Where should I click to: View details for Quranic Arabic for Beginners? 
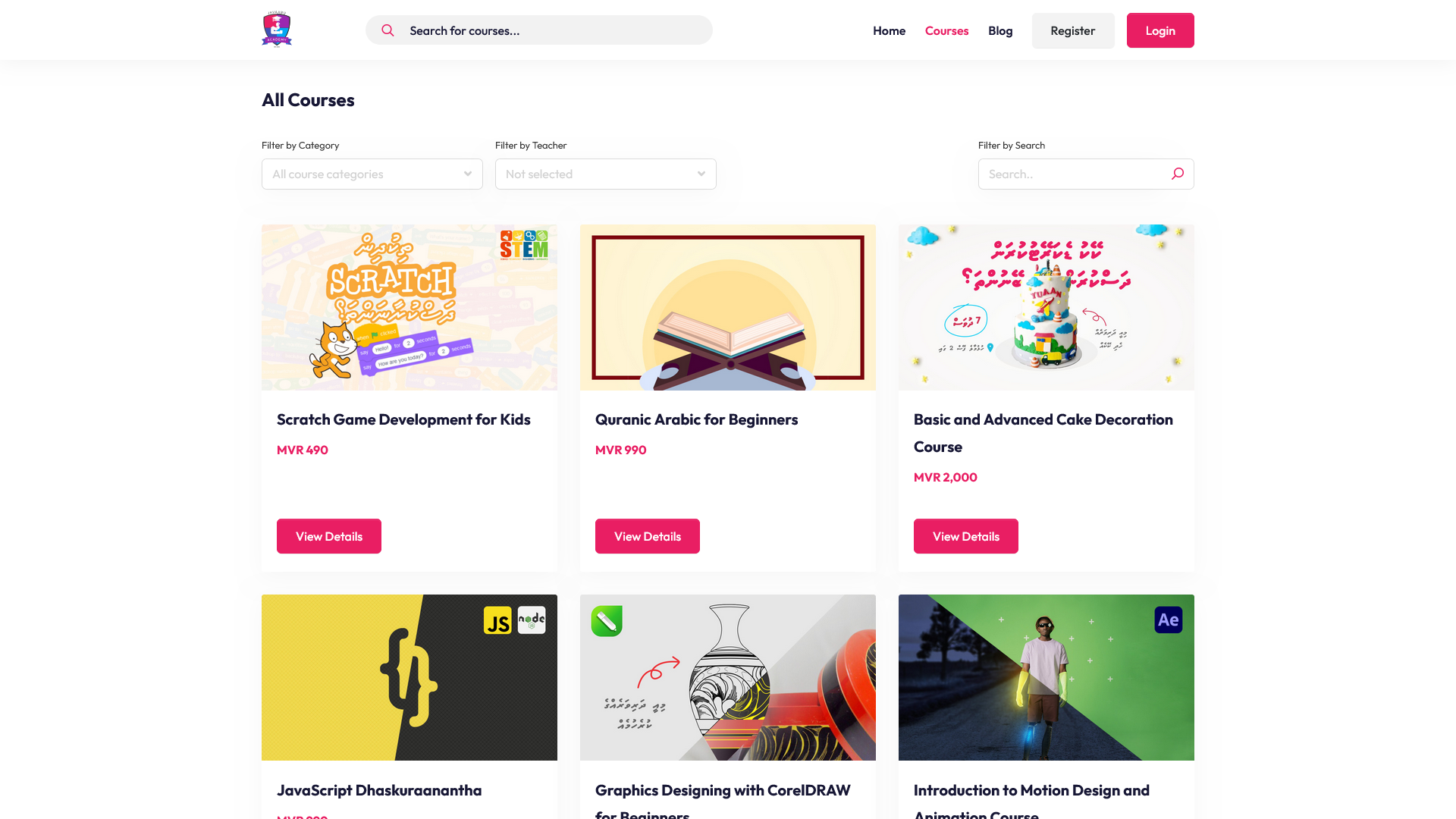point(648,536)
